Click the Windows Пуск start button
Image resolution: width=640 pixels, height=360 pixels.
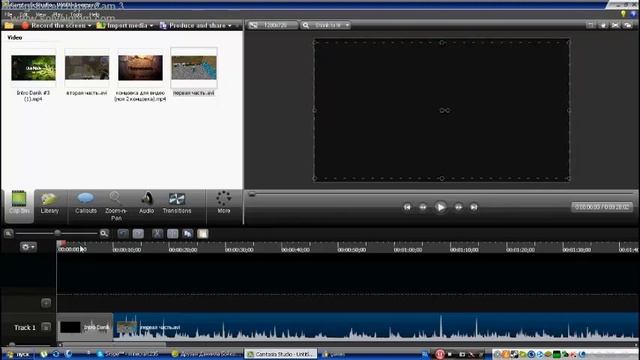coord(18,354)
